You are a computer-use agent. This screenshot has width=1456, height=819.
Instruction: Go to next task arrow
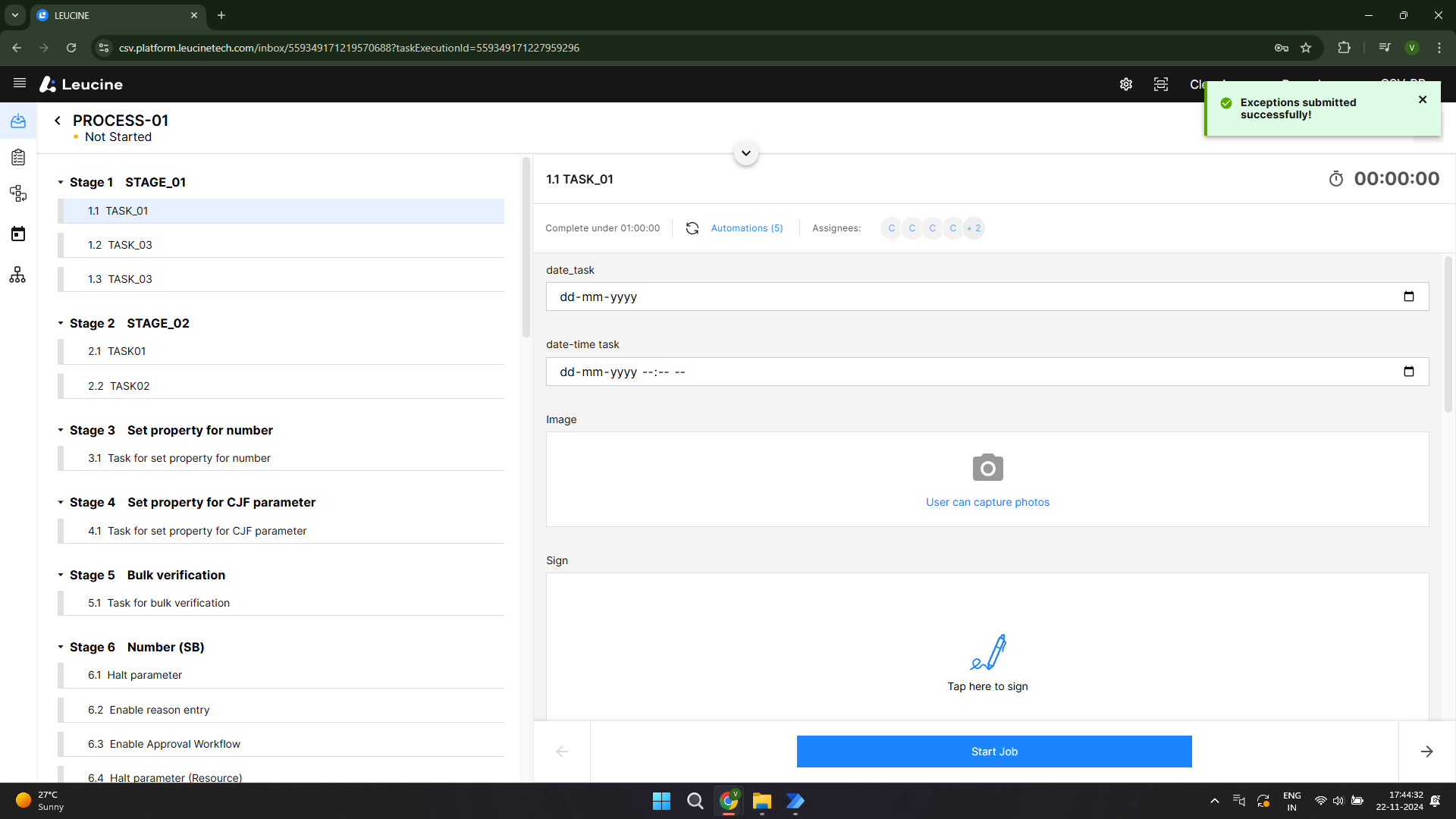click(x=1427, y=752)
